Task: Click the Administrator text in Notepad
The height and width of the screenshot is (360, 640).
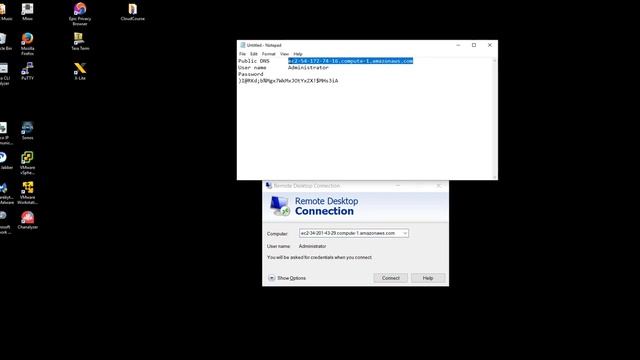Action: [x=308, y=67]
